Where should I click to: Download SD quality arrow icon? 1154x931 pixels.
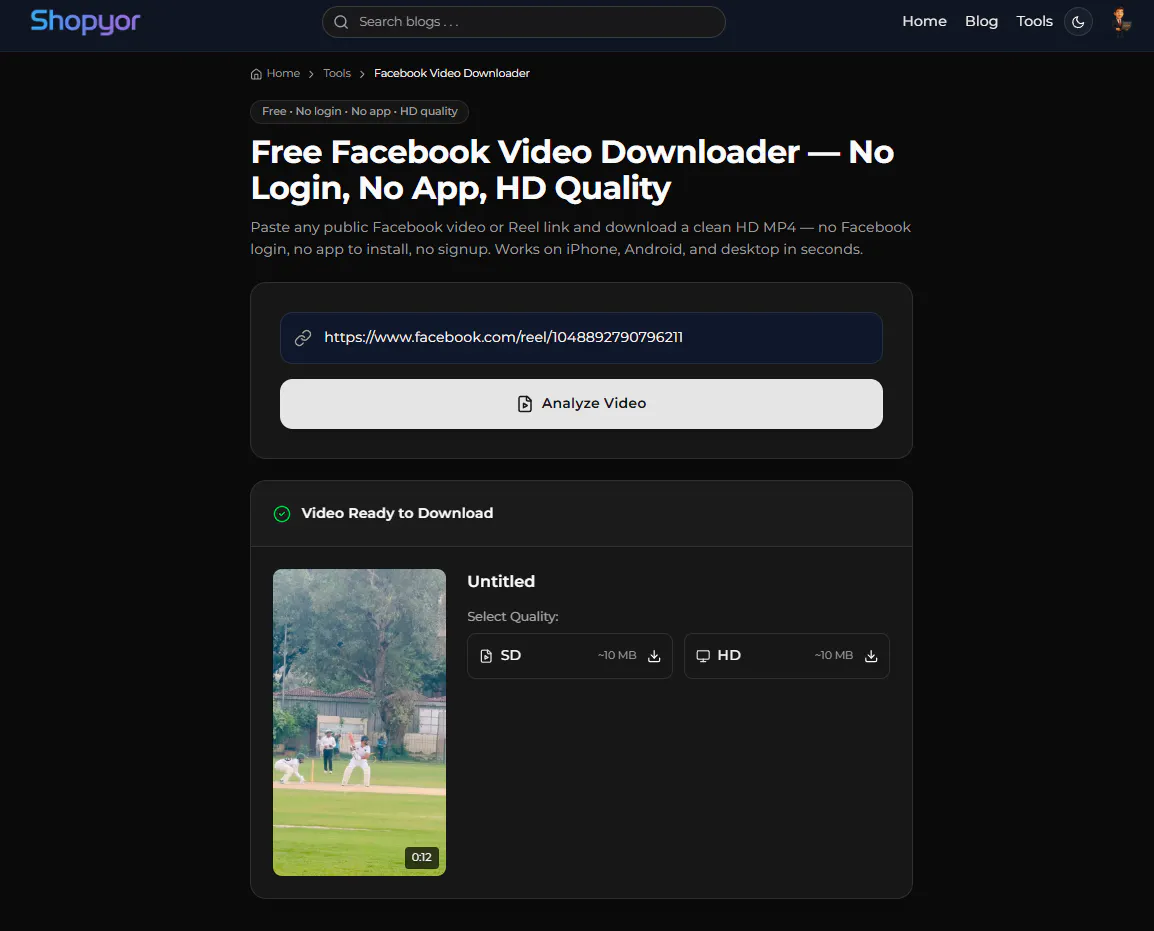654,656
